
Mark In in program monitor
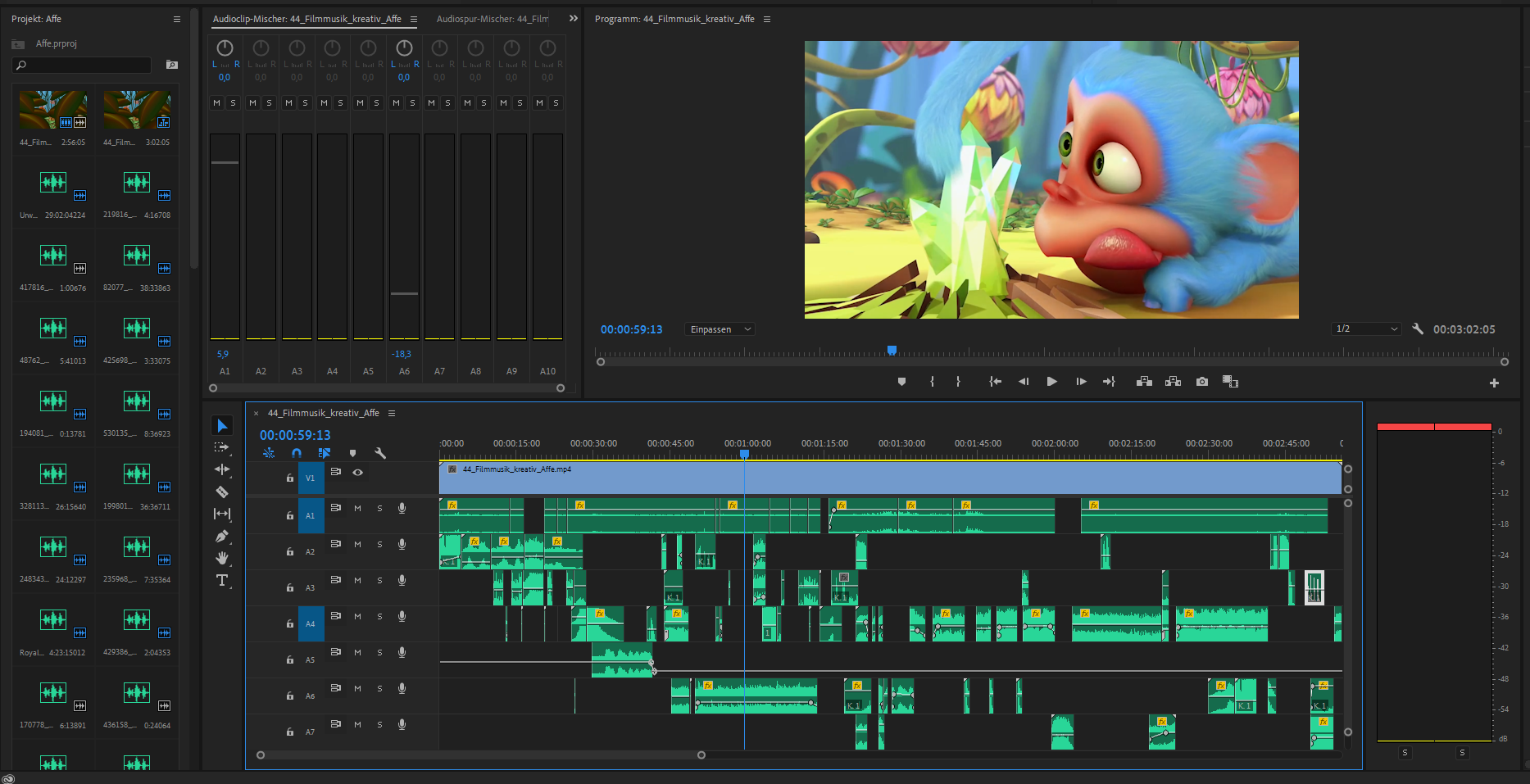pos(932,382)
